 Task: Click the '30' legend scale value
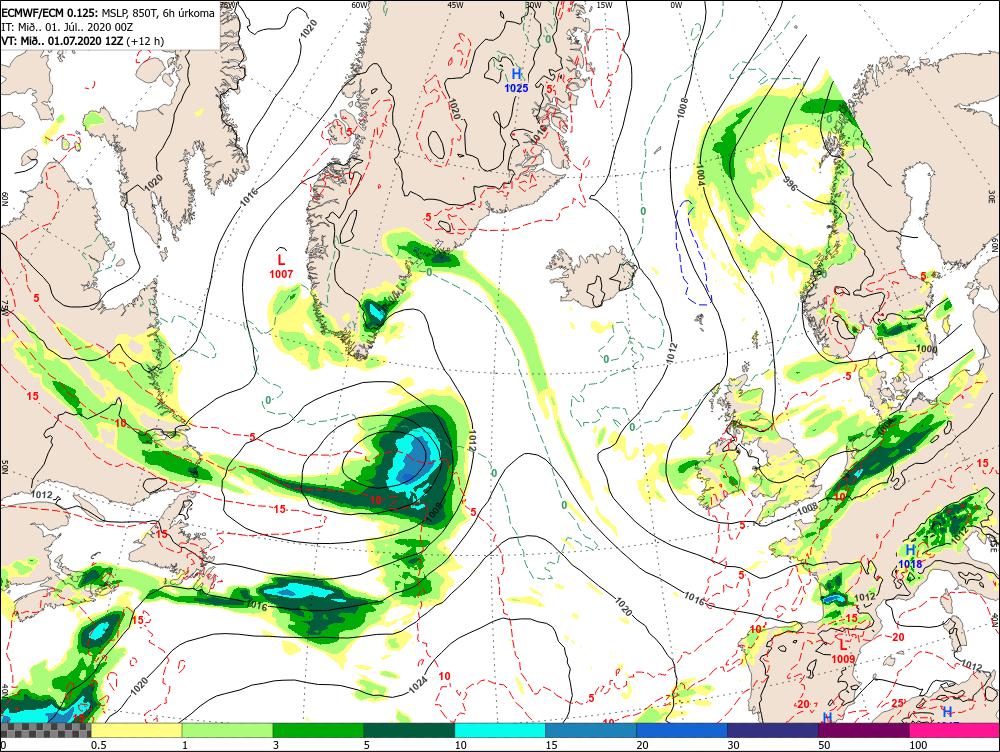coord(733,745)
